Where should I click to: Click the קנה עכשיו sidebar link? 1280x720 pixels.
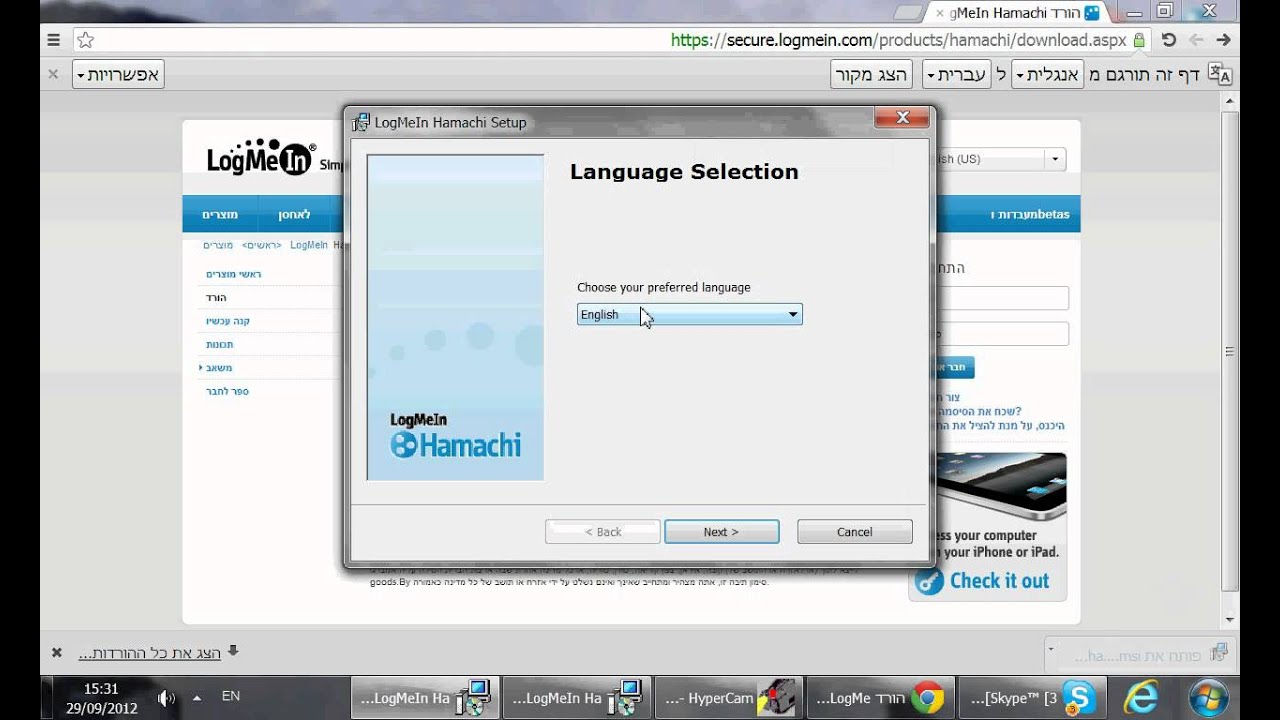(x=228, y=321)
